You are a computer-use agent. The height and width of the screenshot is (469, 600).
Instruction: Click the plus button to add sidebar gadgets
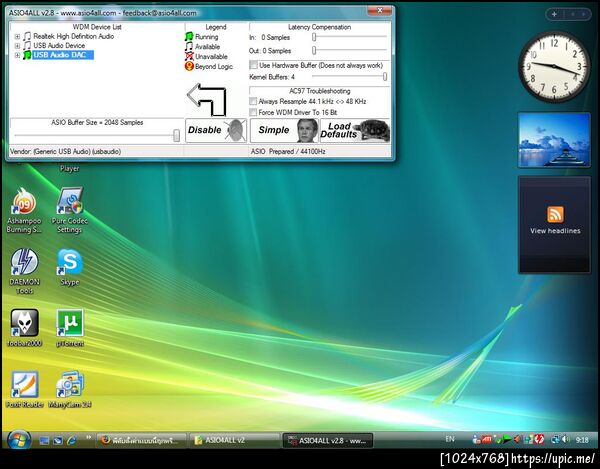pyautogui.click(x=554, y=14)
